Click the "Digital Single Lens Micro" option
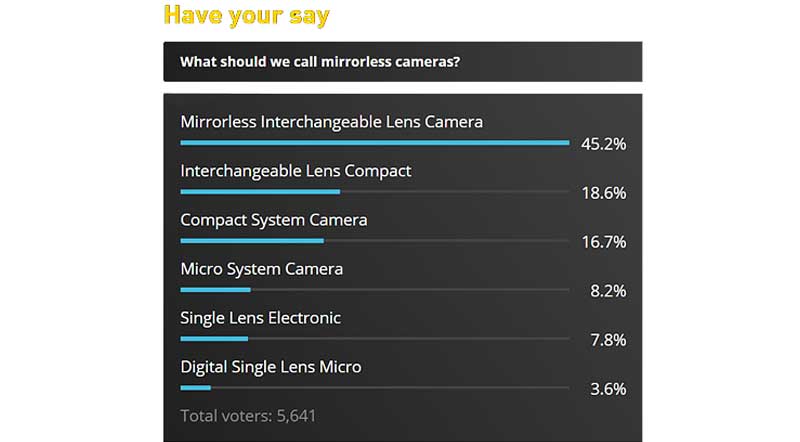 [x=271, y=367]
